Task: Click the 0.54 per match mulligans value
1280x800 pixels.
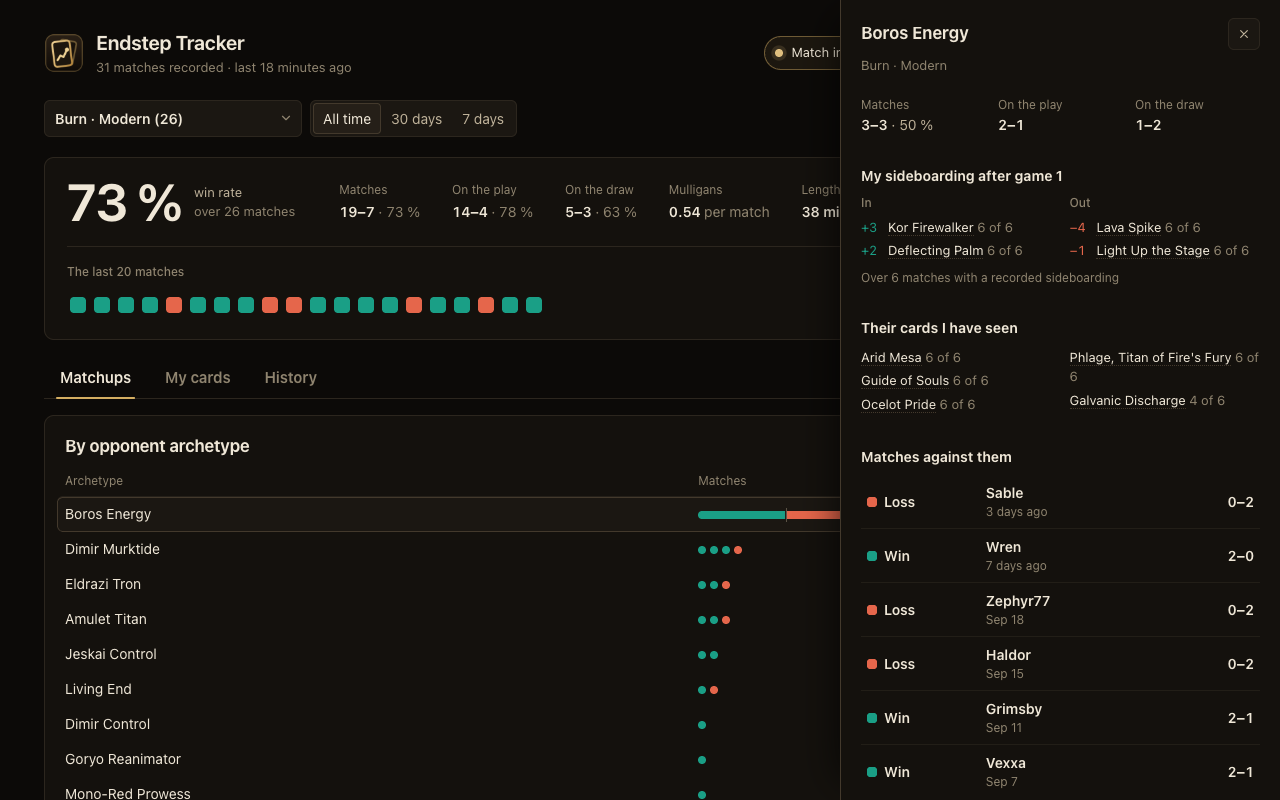Action: coord(719,212)
